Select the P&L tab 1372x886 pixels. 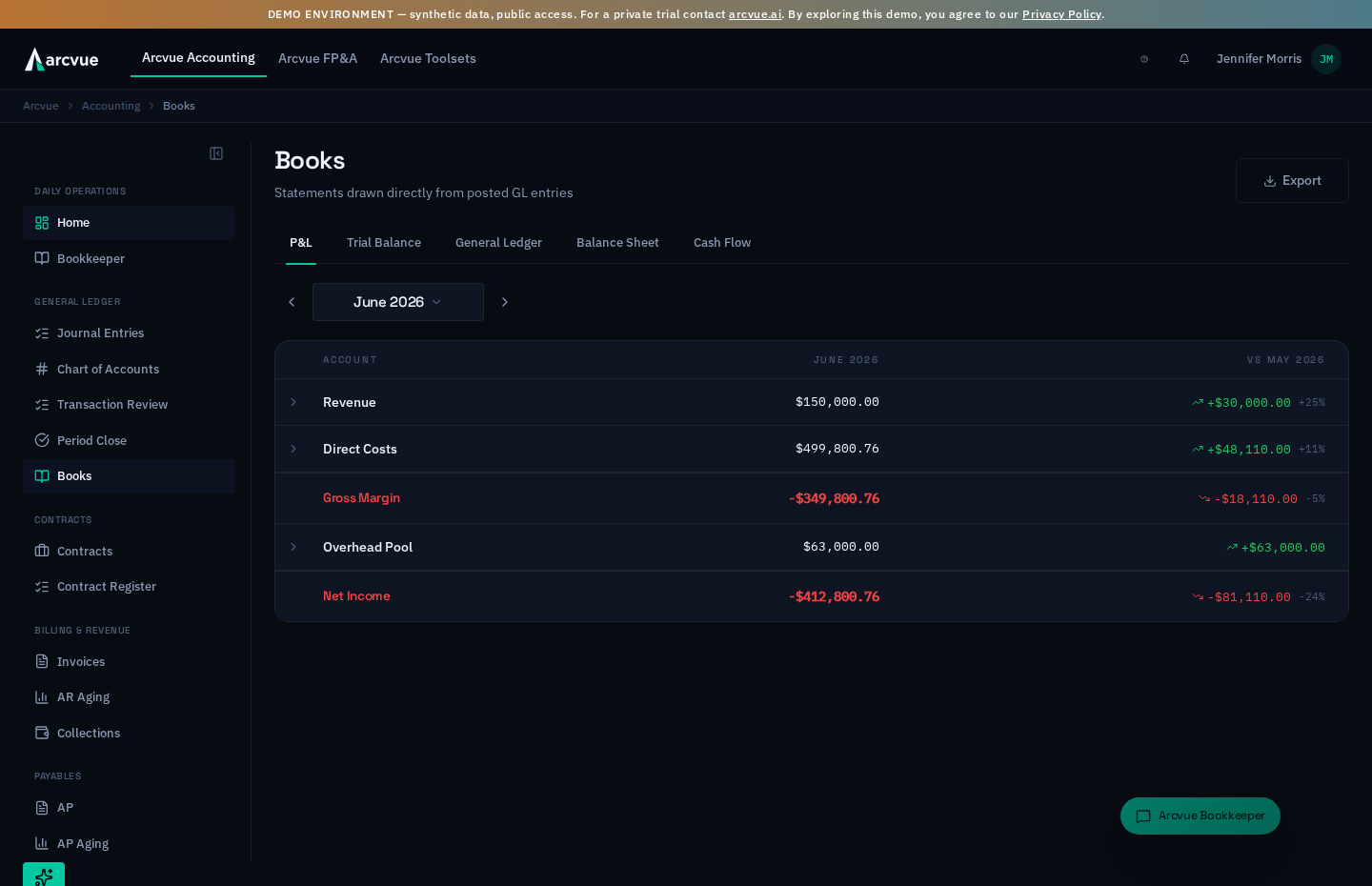(x=301, y=243)
